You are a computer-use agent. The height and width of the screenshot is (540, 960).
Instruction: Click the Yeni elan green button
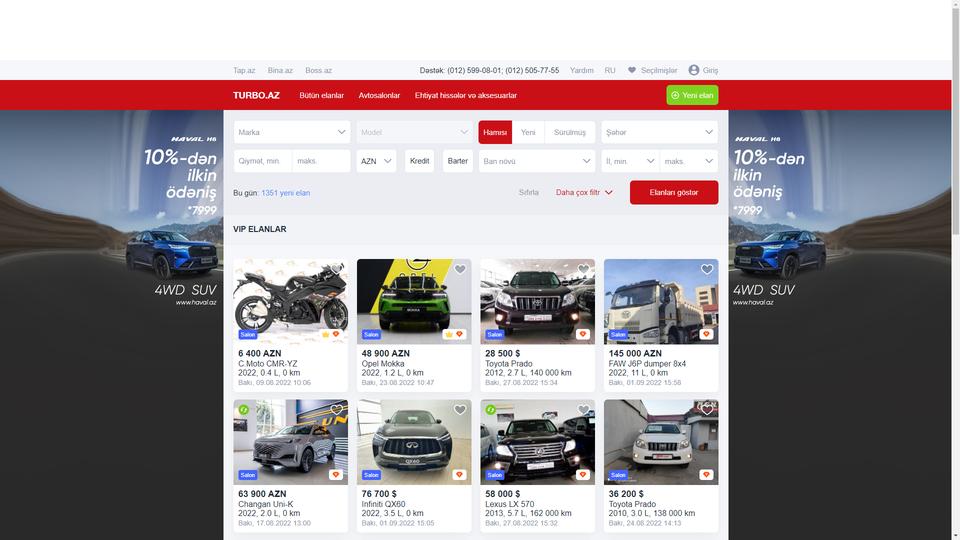click(x=692, y=95)
